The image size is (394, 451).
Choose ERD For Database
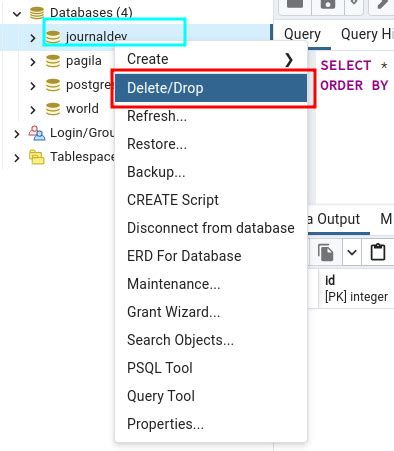point(211,256)
